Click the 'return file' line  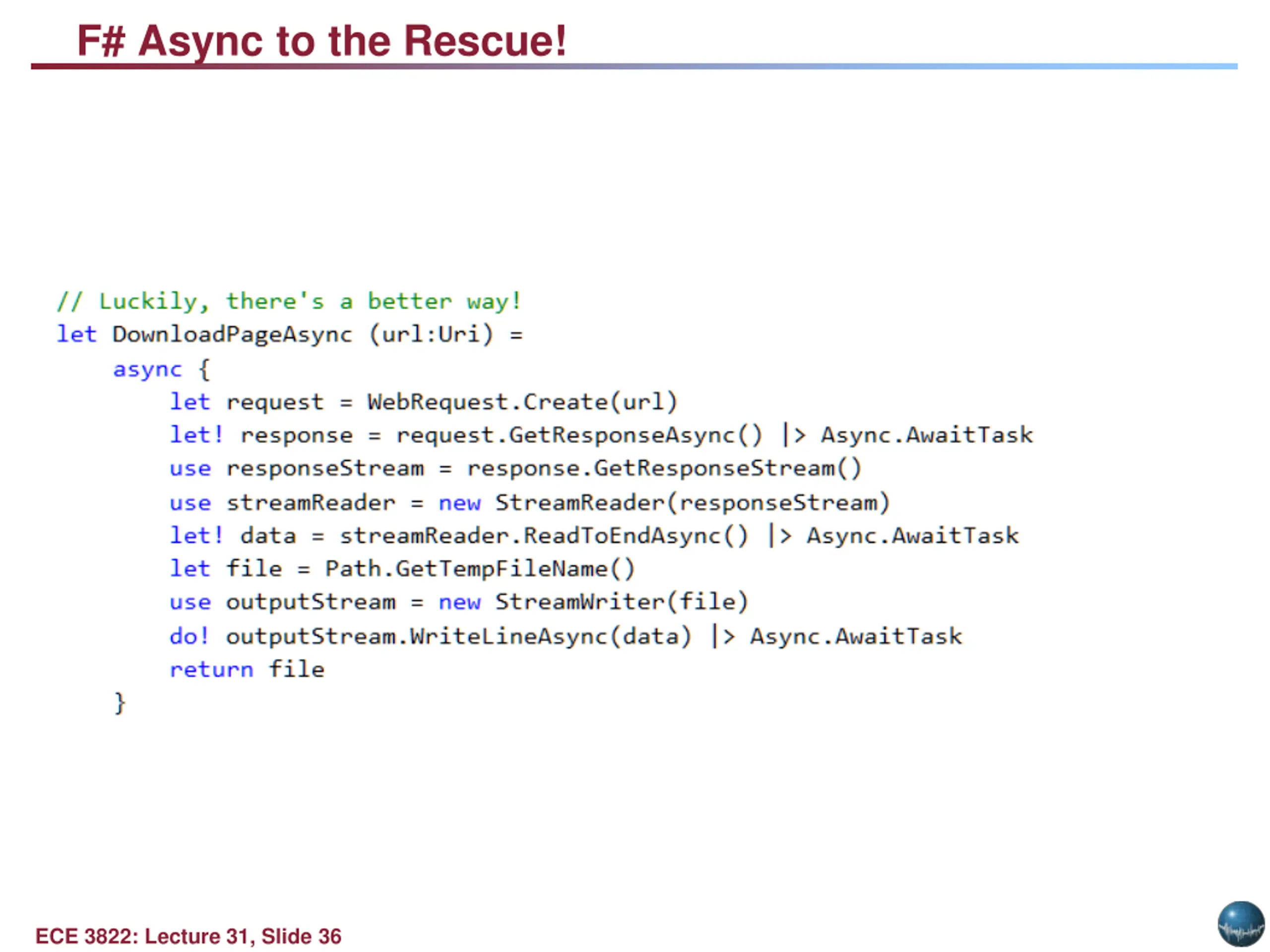tap(247, 670)
